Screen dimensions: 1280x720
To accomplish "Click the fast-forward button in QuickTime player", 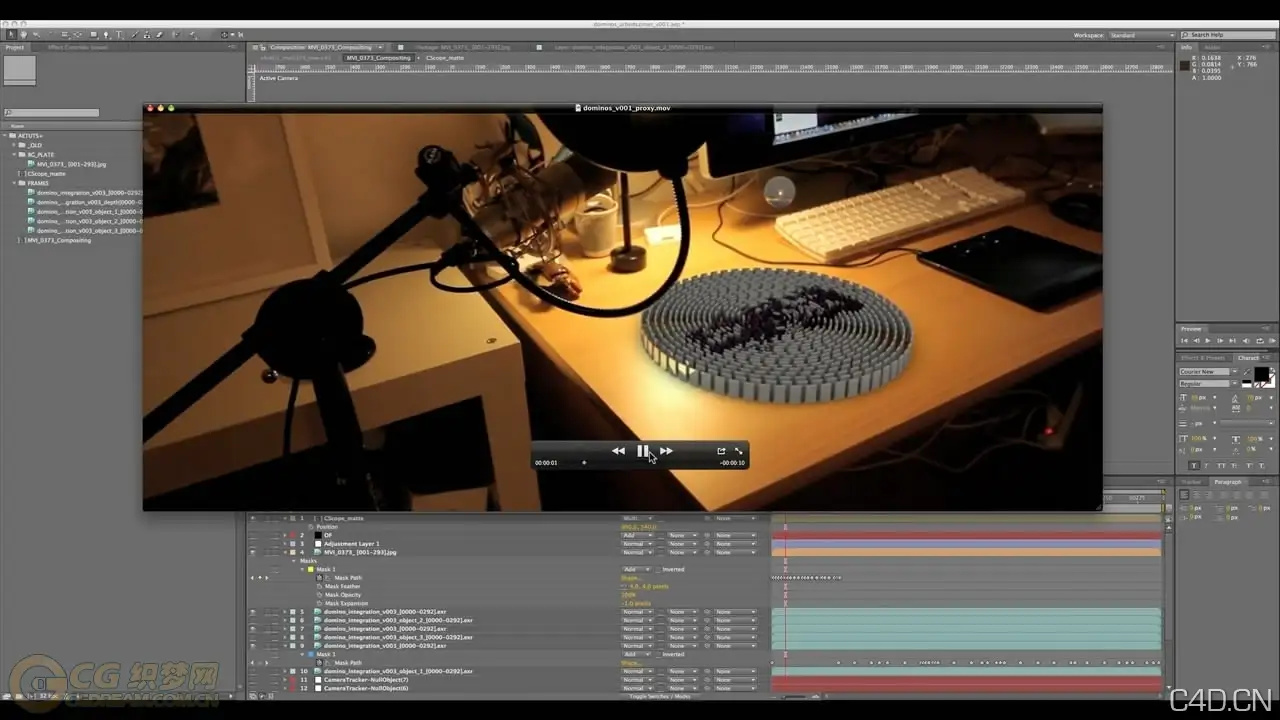I will [666, 451].
